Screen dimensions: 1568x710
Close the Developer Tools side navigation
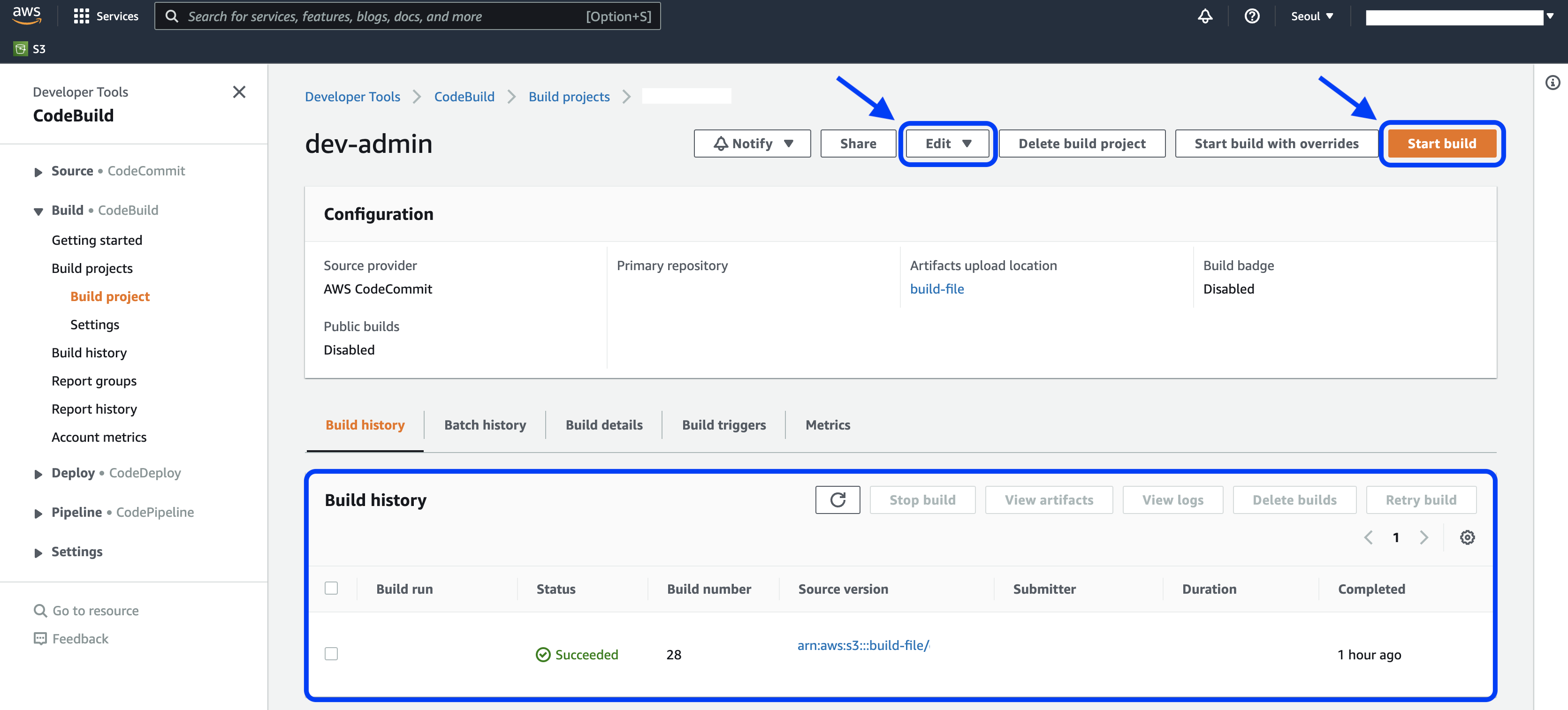click(239, 92)
